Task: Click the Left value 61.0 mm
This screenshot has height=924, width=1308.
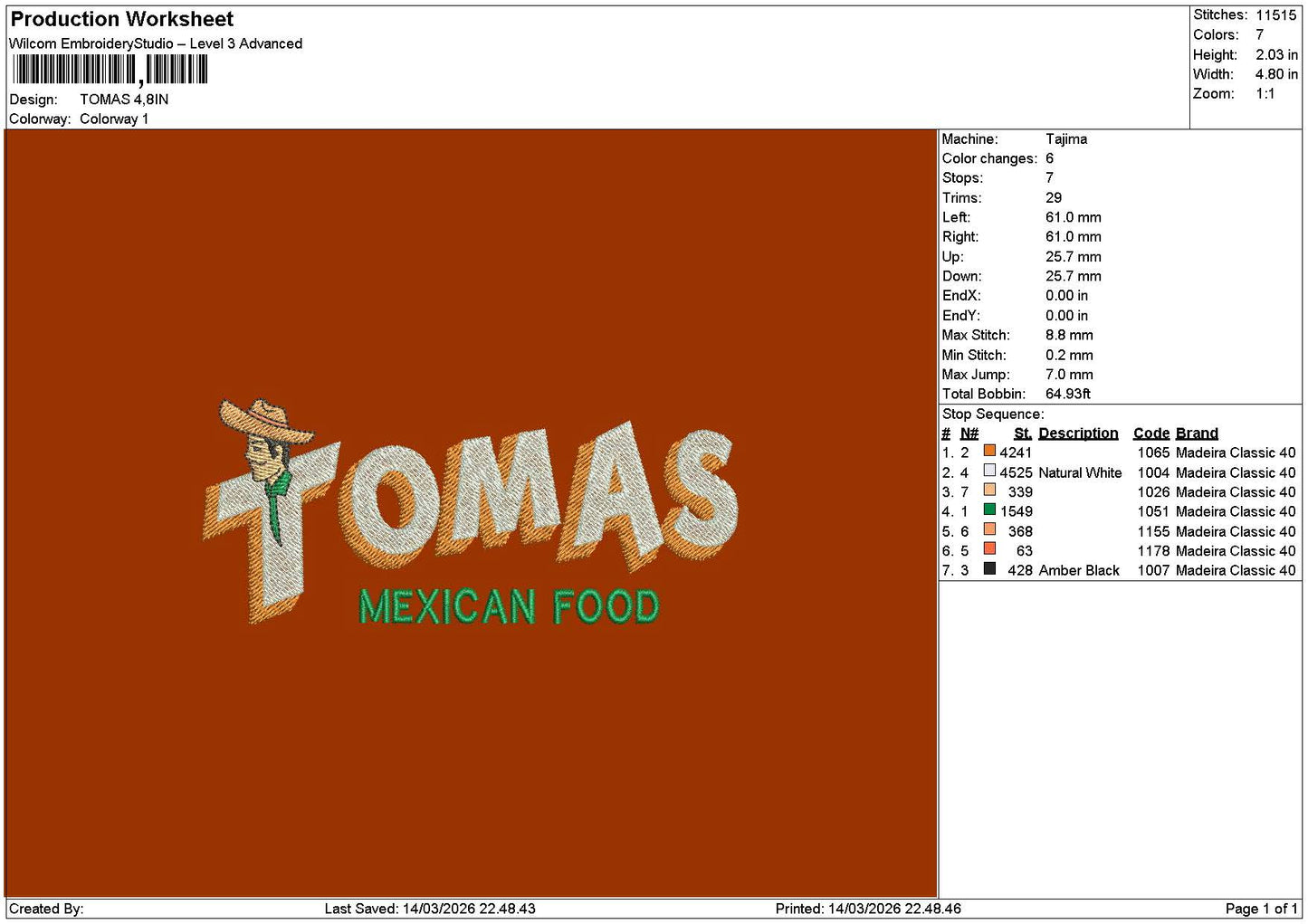Action: click(x=1074, y=217)
